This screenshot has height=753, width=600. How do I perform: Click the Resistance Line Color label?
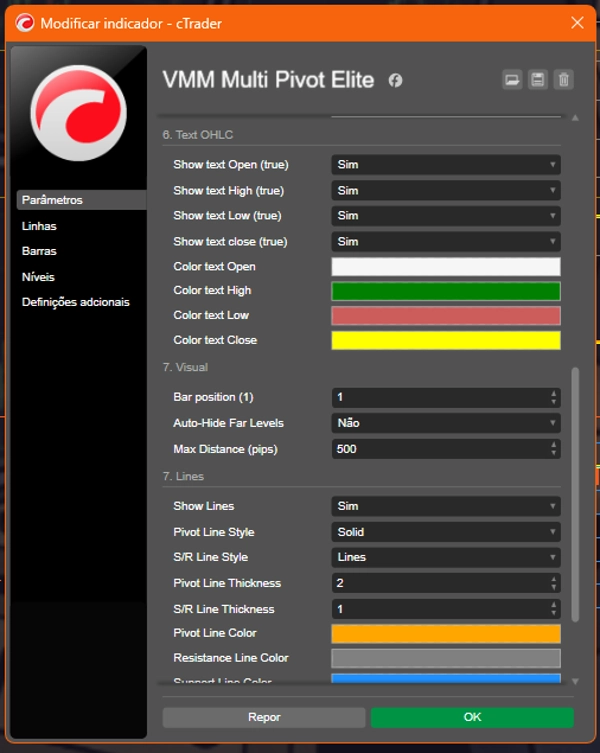tap(231, 658)
